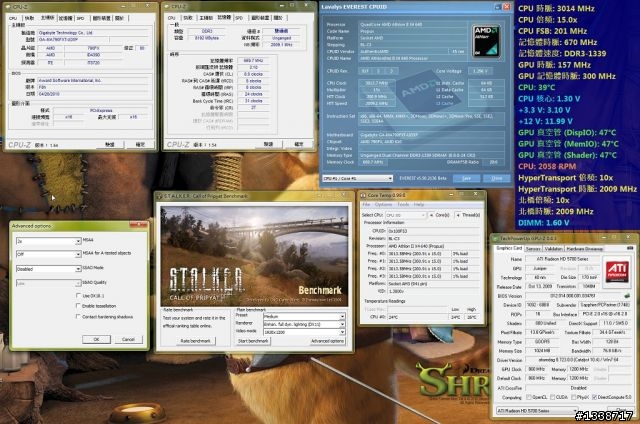Open the Preset dropdown showing Medium

click(x=304, y=316)
